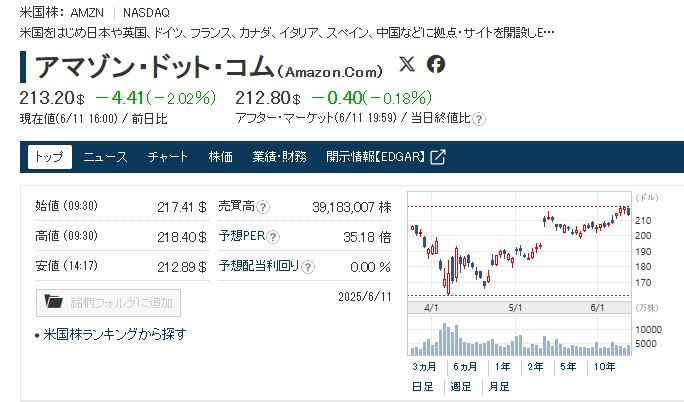This screenshot has height=402, width=684.
Task: Click 安値 value 212.89$
Action: coord(181,267)
